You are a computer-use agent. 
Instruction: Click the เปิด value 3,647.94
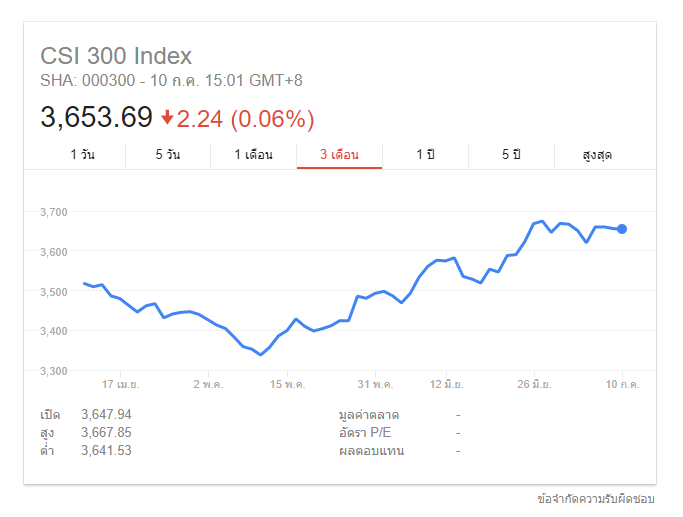pos(105,414)
